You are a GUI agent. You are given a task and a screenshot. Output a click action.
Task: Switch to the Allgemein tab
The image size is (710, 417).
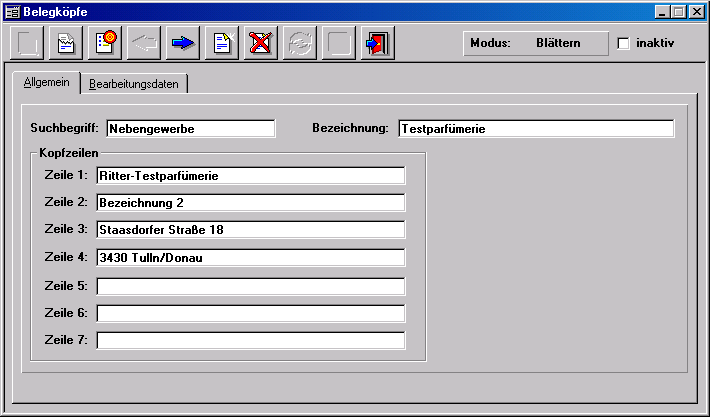tap(47, 82)
